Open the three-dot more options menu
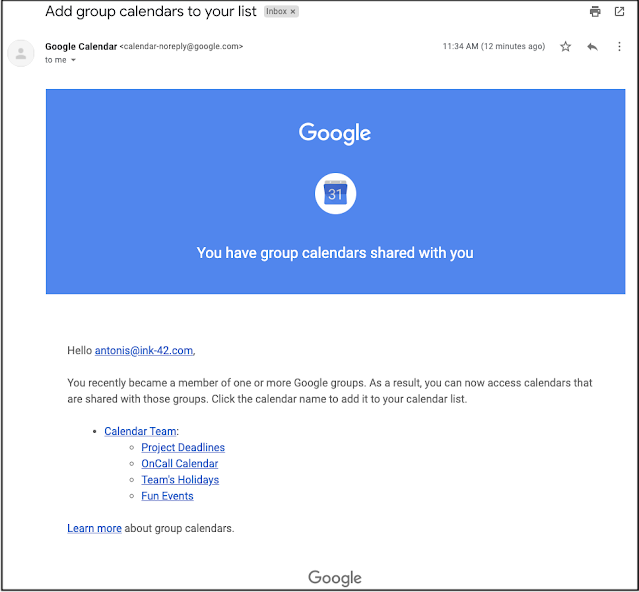The width and height of the screenshot is (639, 592). 619,47
